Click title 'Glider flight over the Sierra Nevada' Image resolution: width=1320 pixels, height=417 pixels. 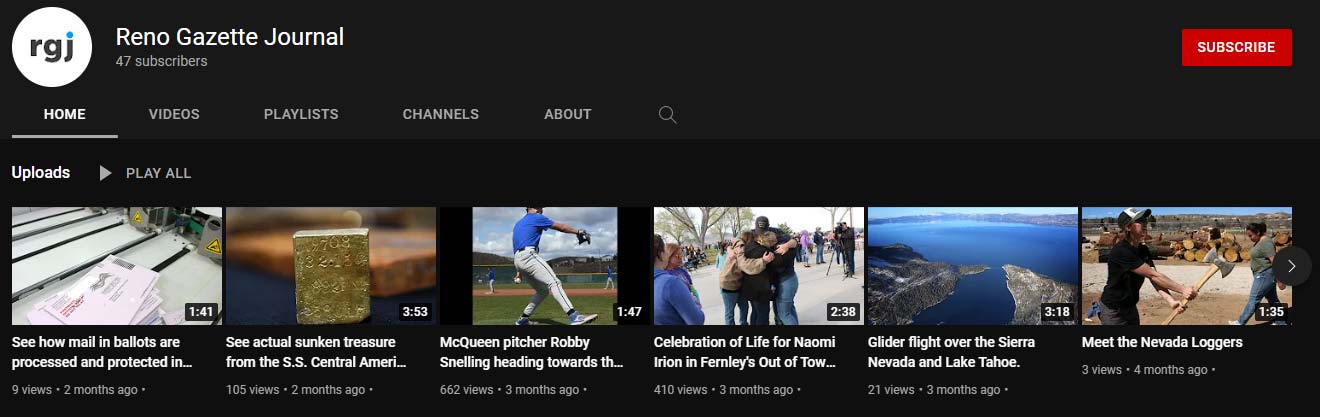(x=951, y=352)
